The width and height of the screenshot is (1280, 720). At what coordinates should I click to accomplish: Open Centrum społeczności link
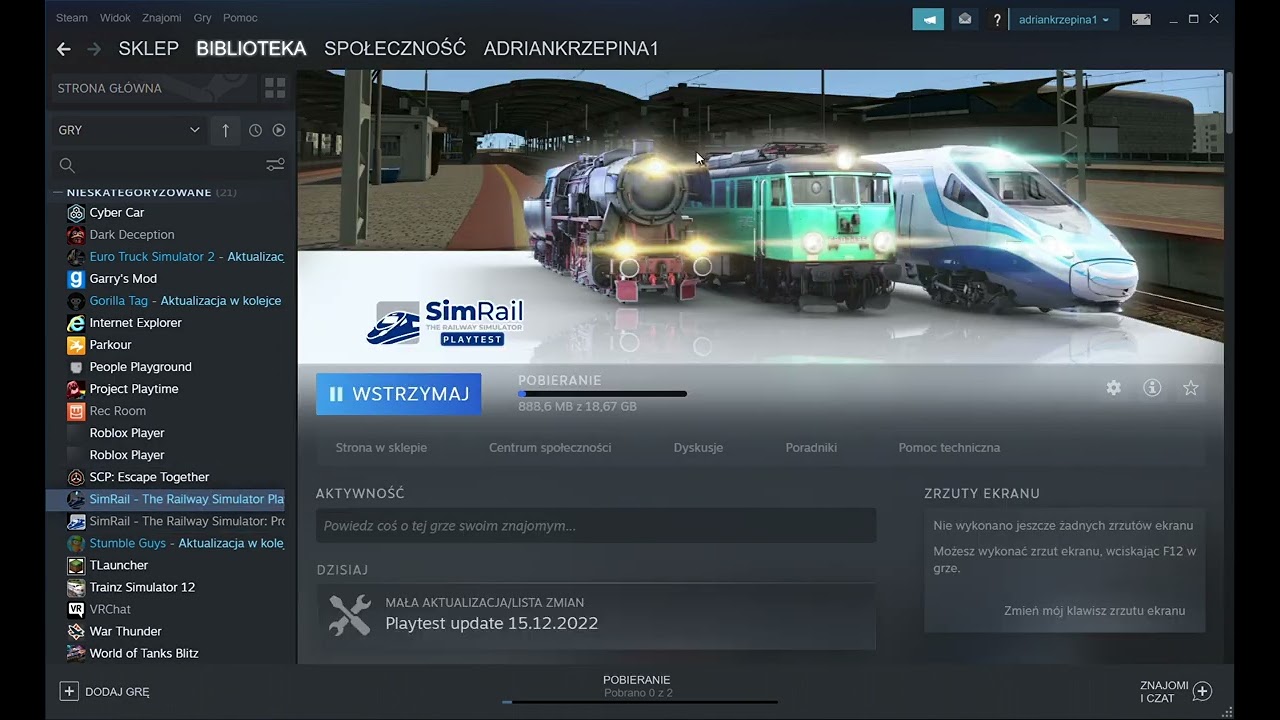(550, 448)
